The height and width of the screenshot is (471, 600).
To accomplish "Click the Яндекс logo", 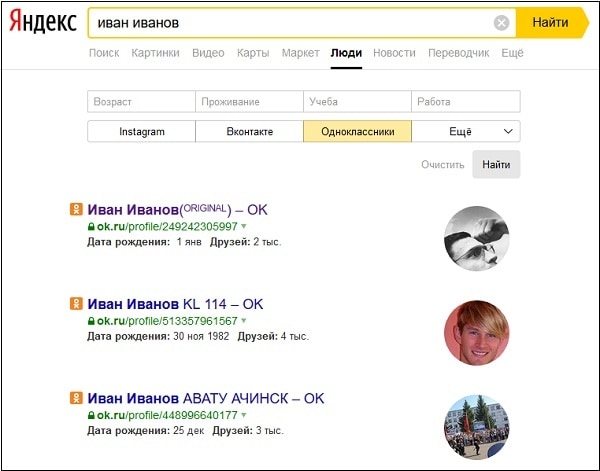I will 43,22.
